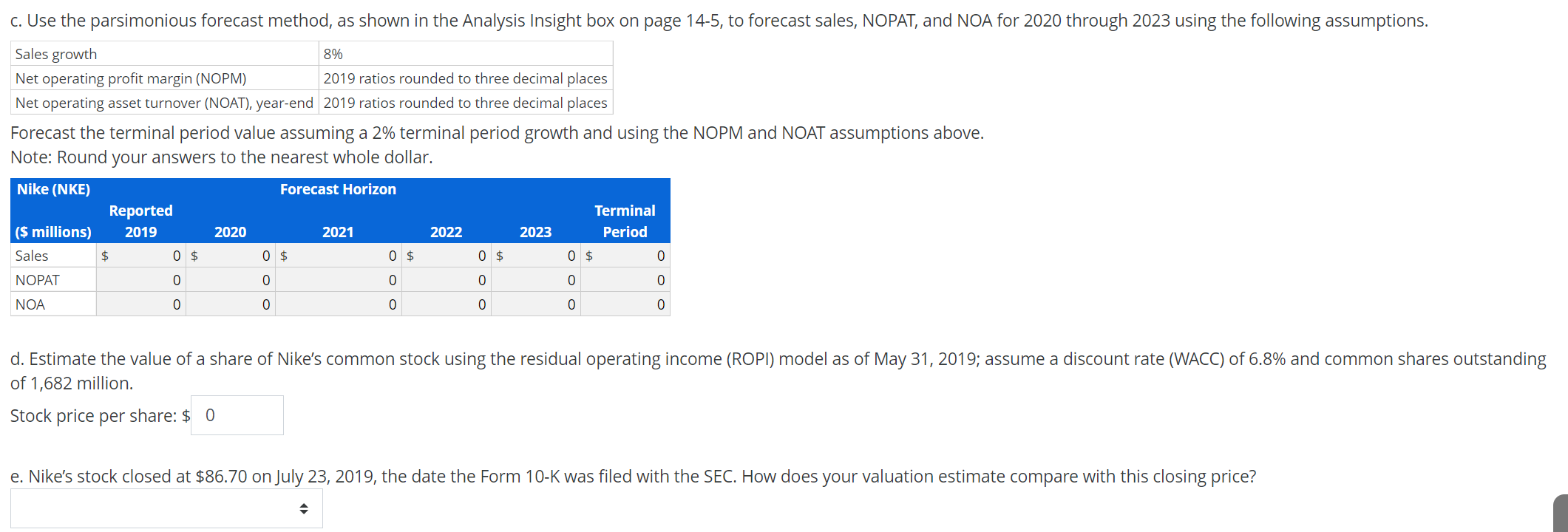Select the Sales growth 8% assumption cell
1568x532 pixels.
466,52
